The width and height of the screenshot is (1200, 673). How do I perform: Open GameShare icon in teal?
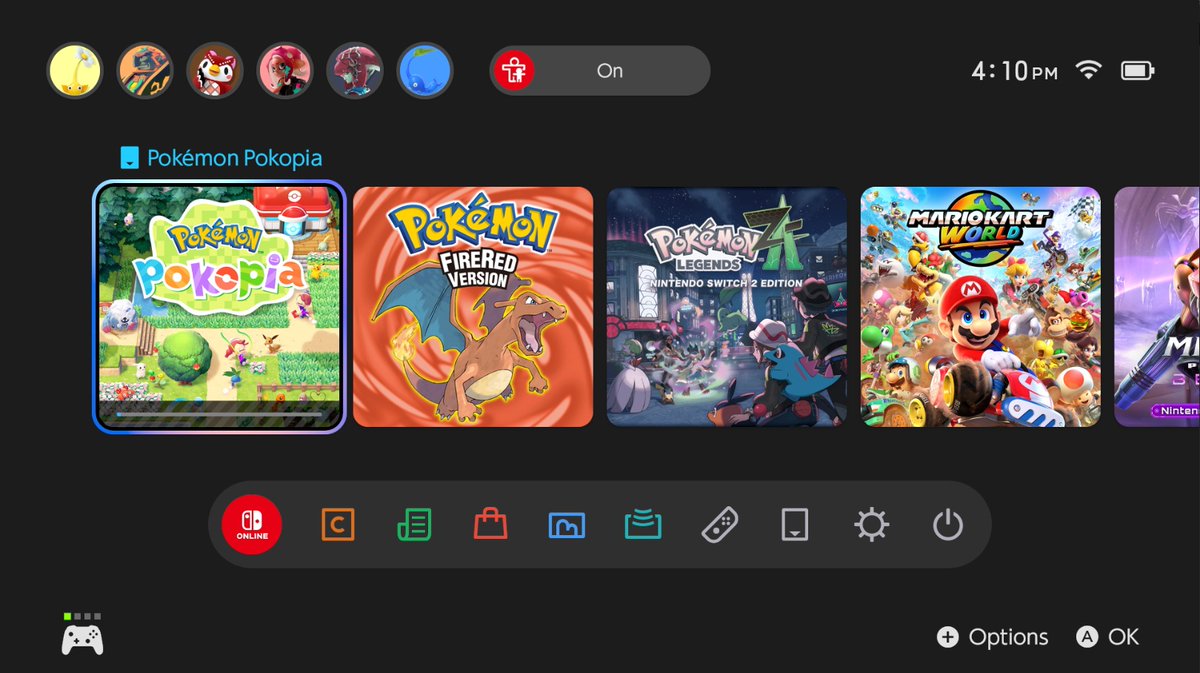[643, 524]
